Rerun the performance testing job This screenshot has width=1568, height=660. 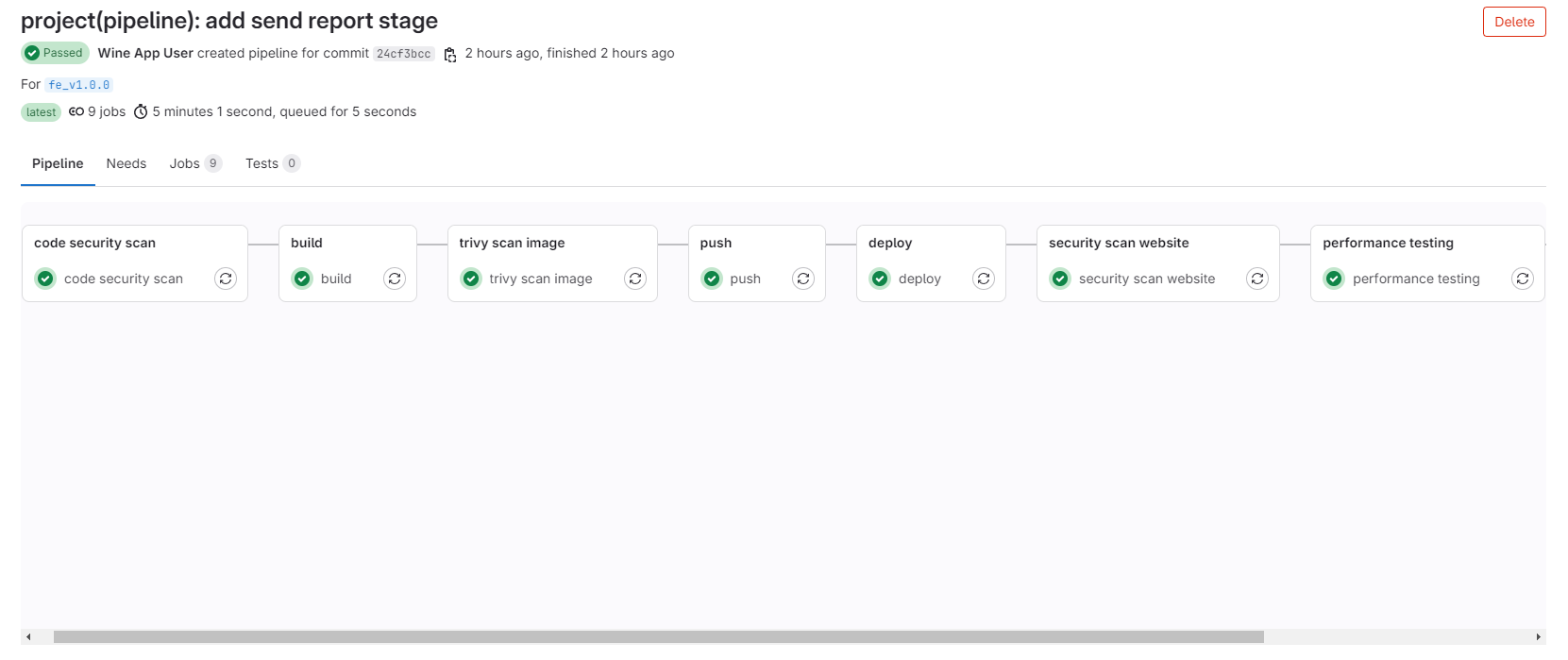pos(1523,279)
